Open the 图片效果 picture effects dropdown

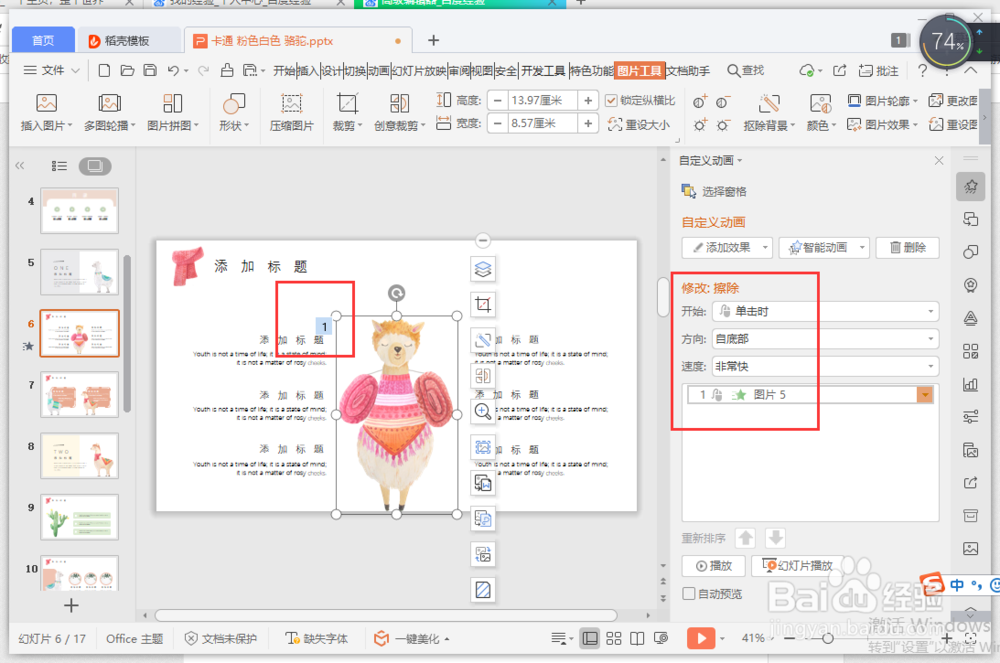coord(883,124)
